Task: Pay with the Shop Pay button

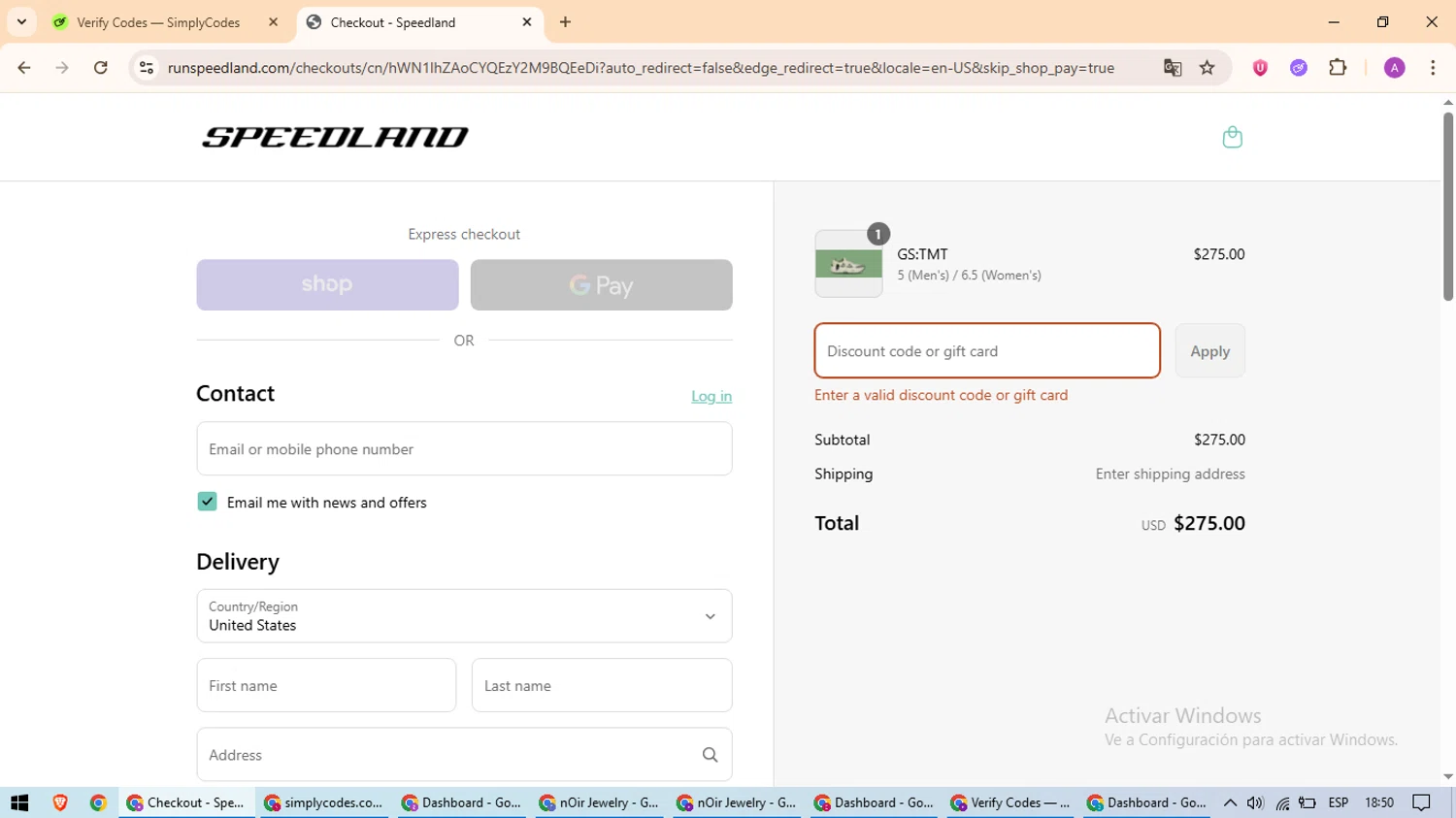Action: pyautogui.click(x=327, y=284)
